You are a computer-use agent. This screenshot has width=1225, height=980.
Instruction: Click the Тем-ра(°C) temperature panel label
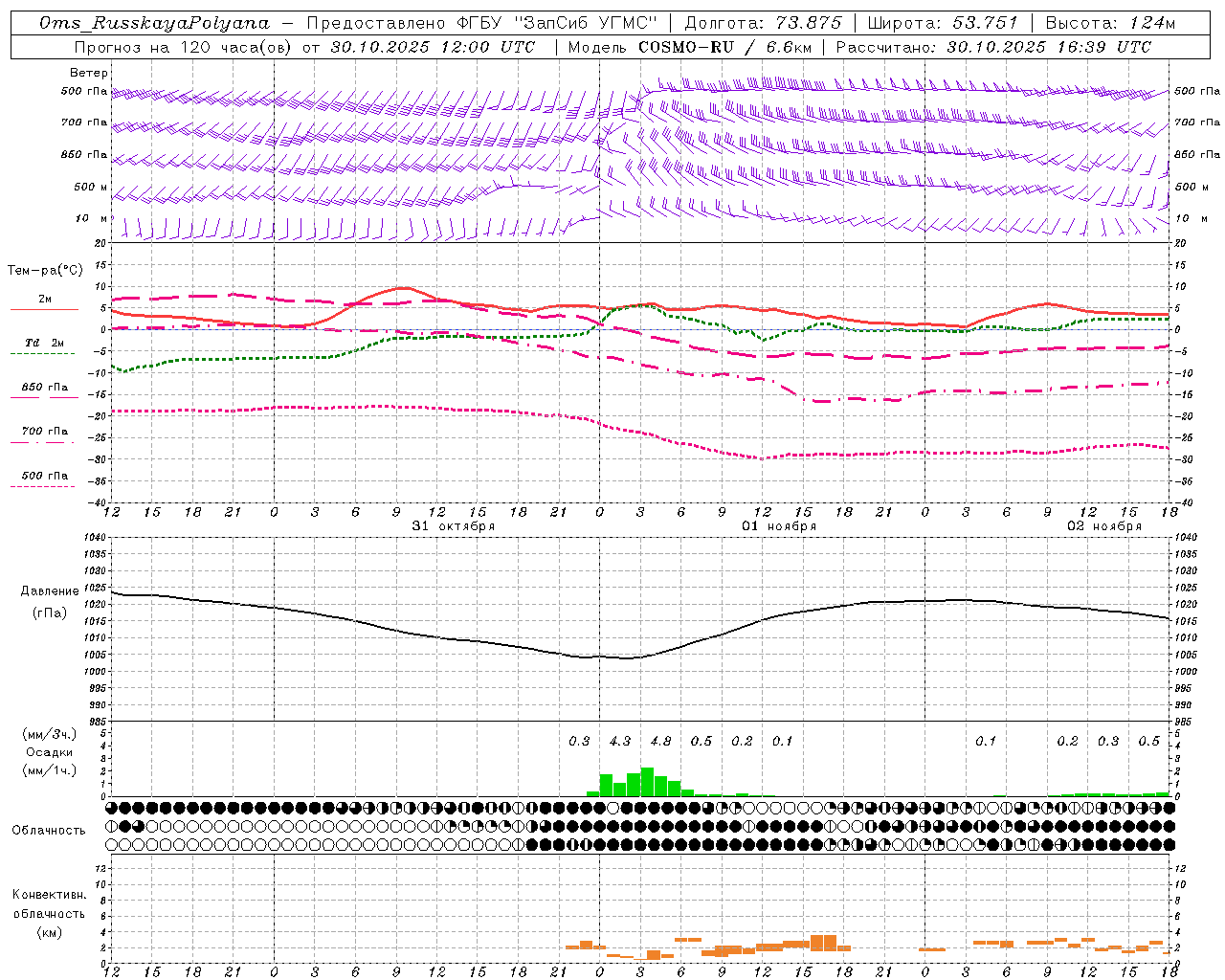point(45,271)
